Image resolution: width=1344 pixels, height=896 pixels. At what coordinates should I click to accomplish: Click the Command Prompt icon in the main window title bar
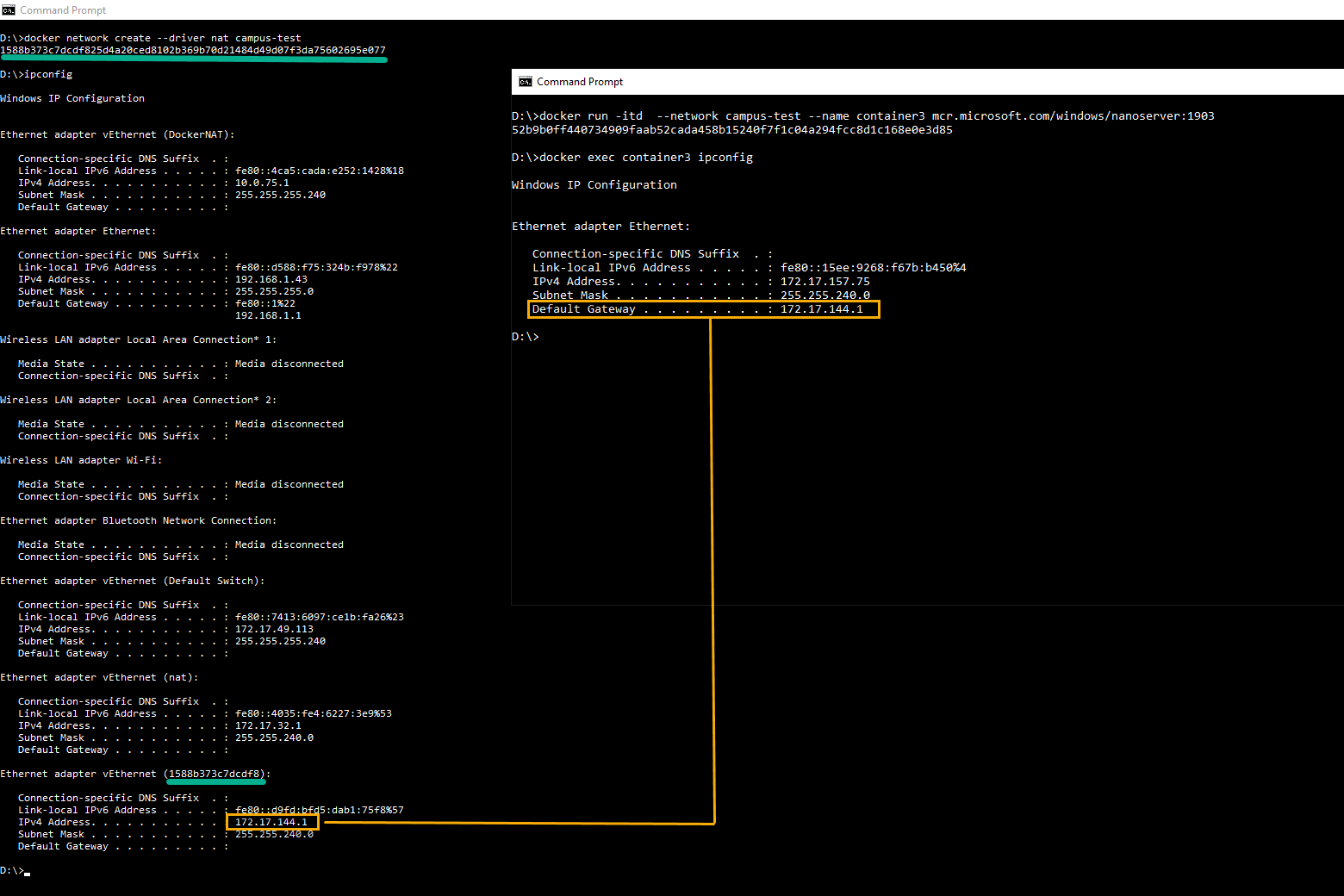[x=9, y=10]
